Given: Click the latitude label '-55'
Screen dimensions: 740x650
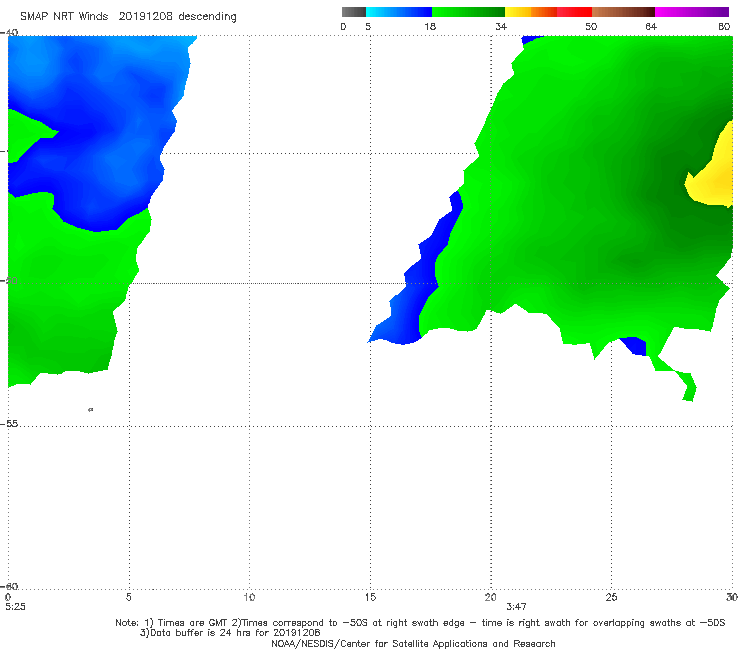Looking at the screenshot, I should pyautogui.click(x=9, y=424).
